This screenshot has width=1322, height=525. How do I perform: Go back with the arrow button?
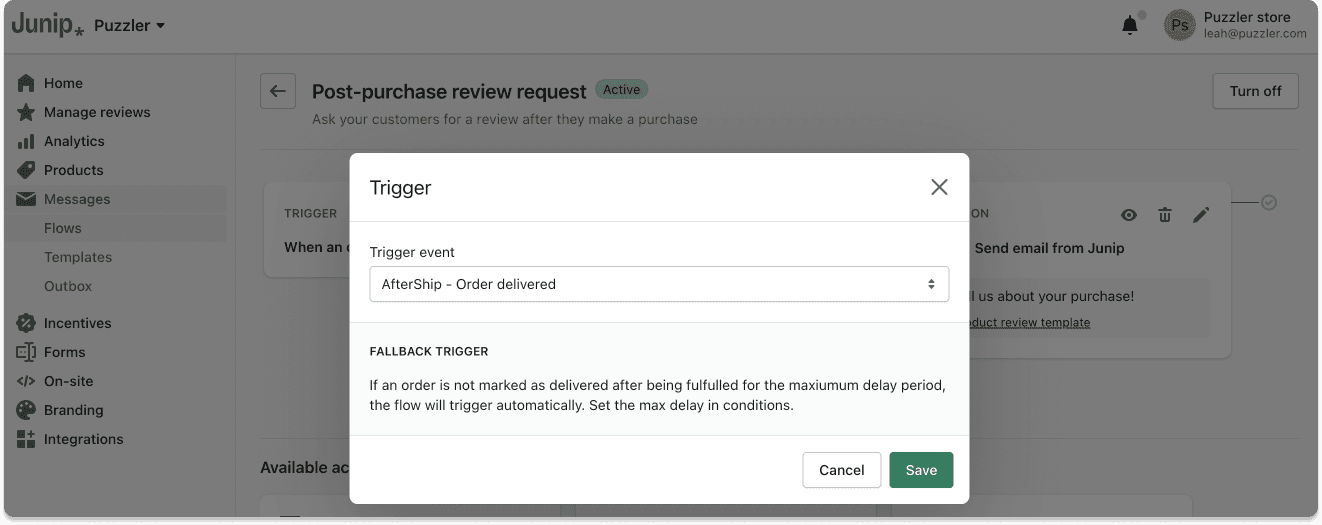pos(278,91)
